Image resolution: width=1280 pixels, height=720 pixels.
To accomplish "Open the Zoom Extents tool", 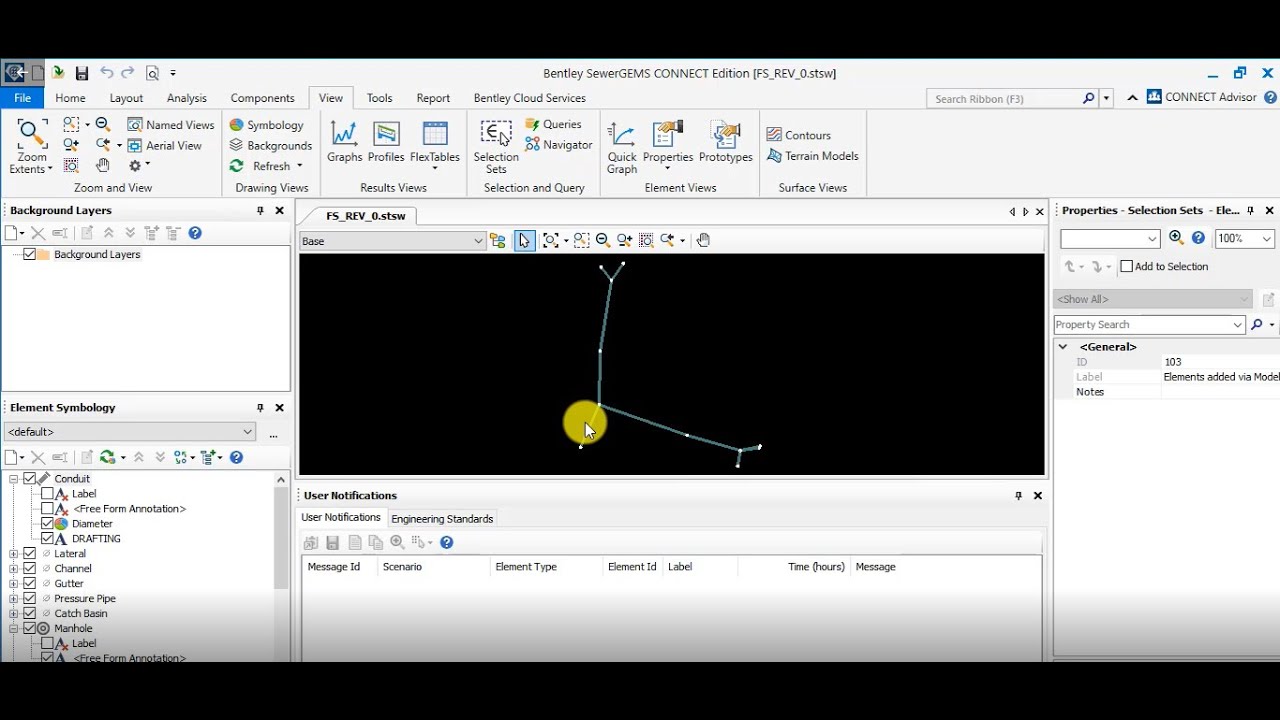I will (x=31, y=145).
